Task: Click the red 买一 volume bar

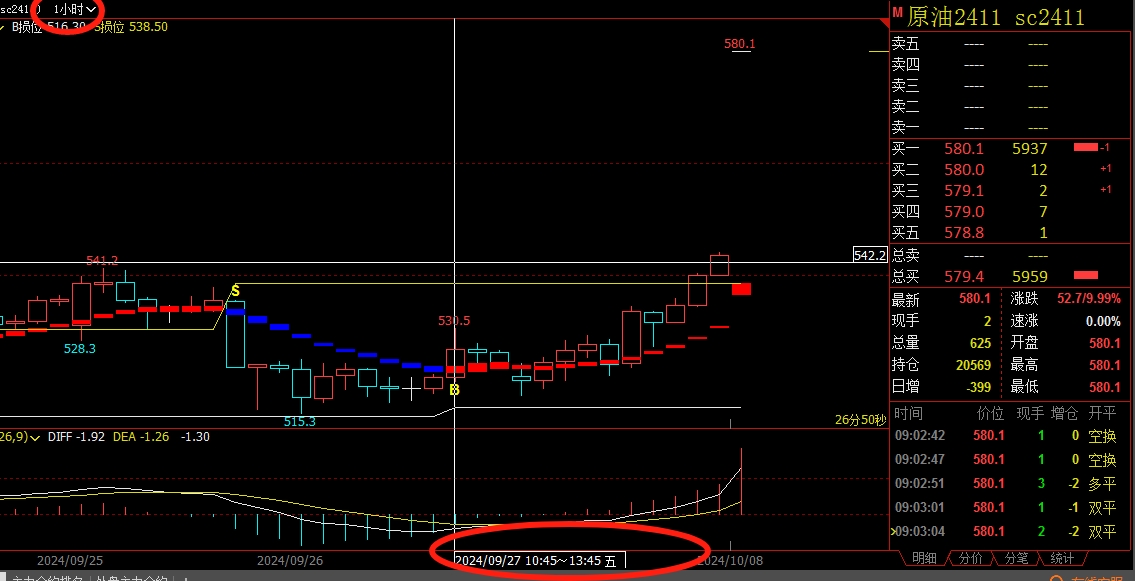Action: click(x=1085, y=148)
